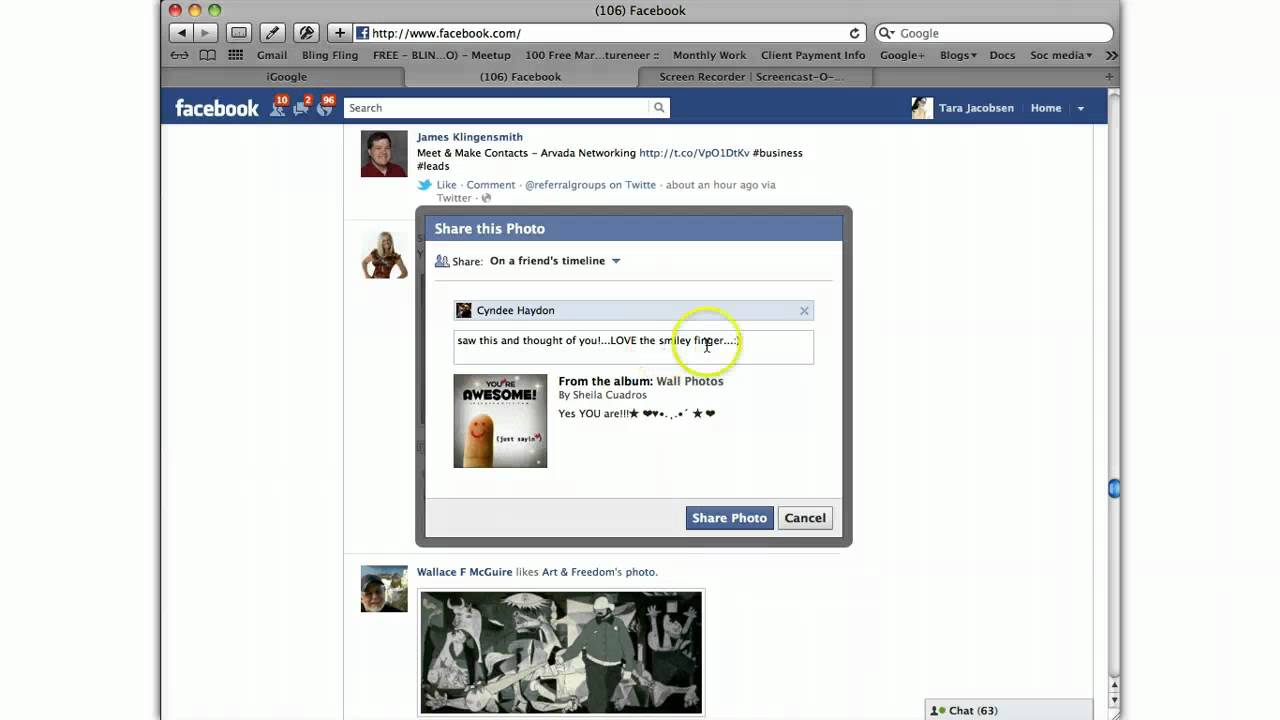
Task: Open Facebook friend requests icon
Action: [x=278, y=108]
